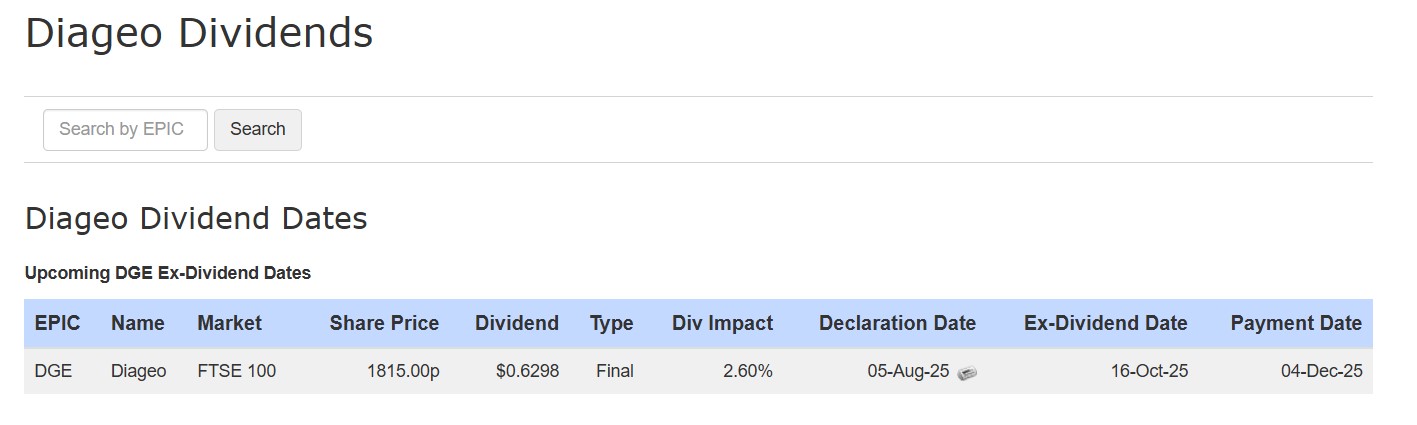Click the FTSE 100 market cell
Screen dimensions: 1417x425
(x=236, y=371)
